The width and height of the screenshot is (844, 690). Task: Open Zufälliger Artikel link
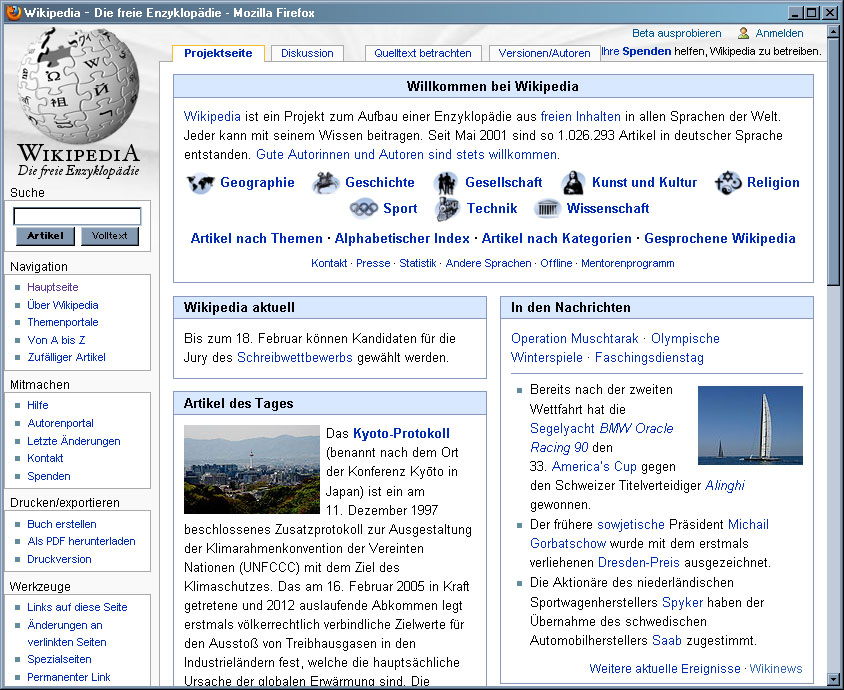pyautogui.click(x=66, y=357)
